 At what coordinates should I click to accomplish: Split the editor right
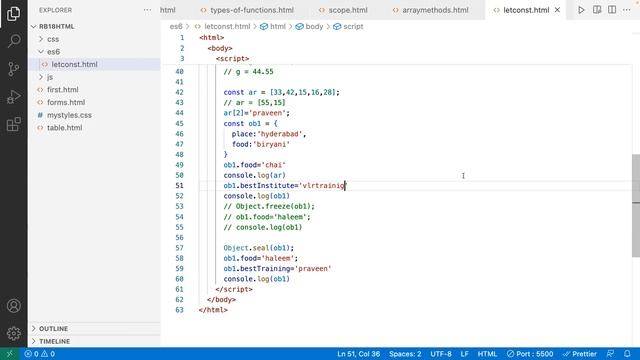coord(612,10)
